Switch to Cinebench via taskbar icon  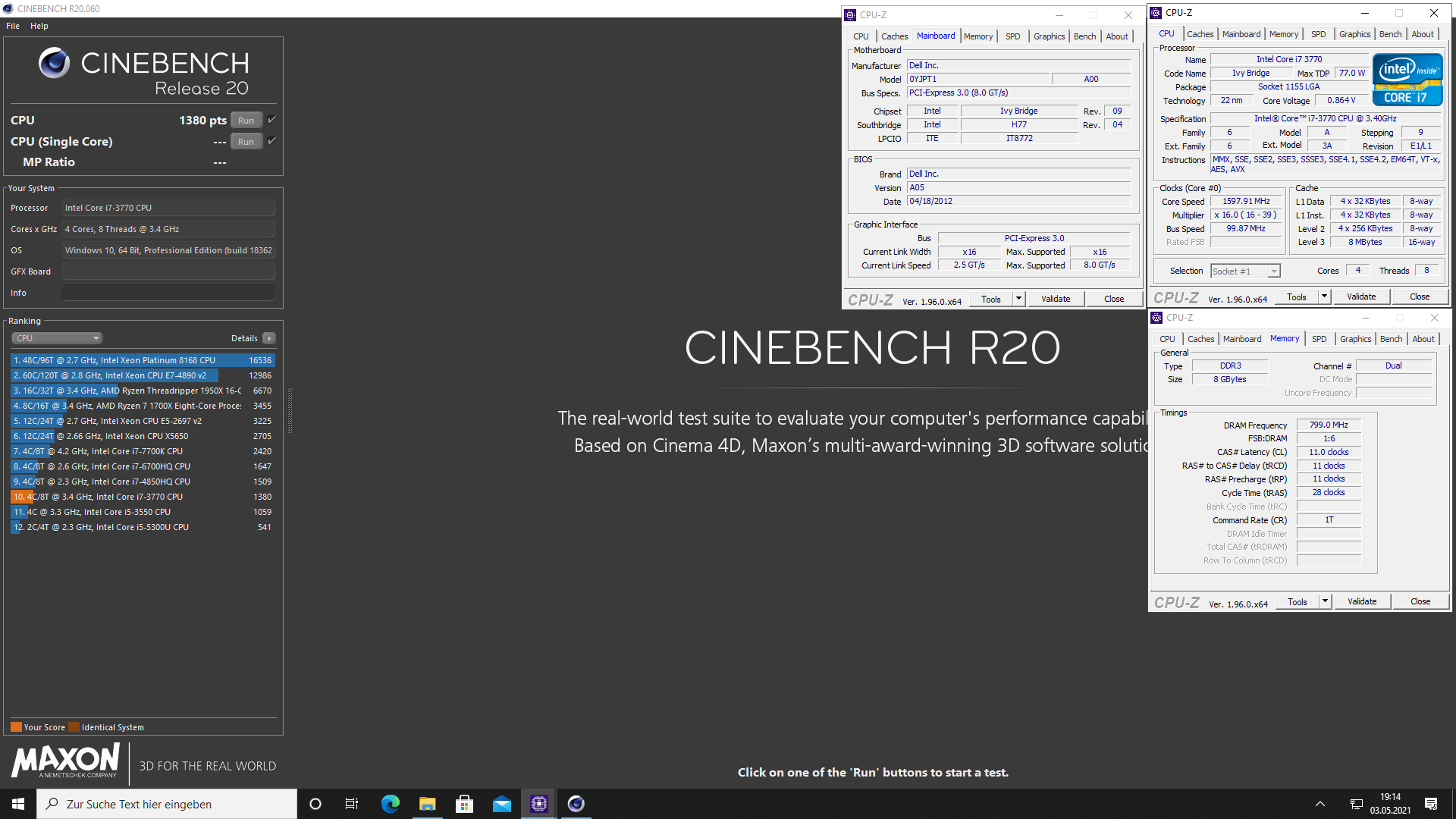(x=576, y=804)
